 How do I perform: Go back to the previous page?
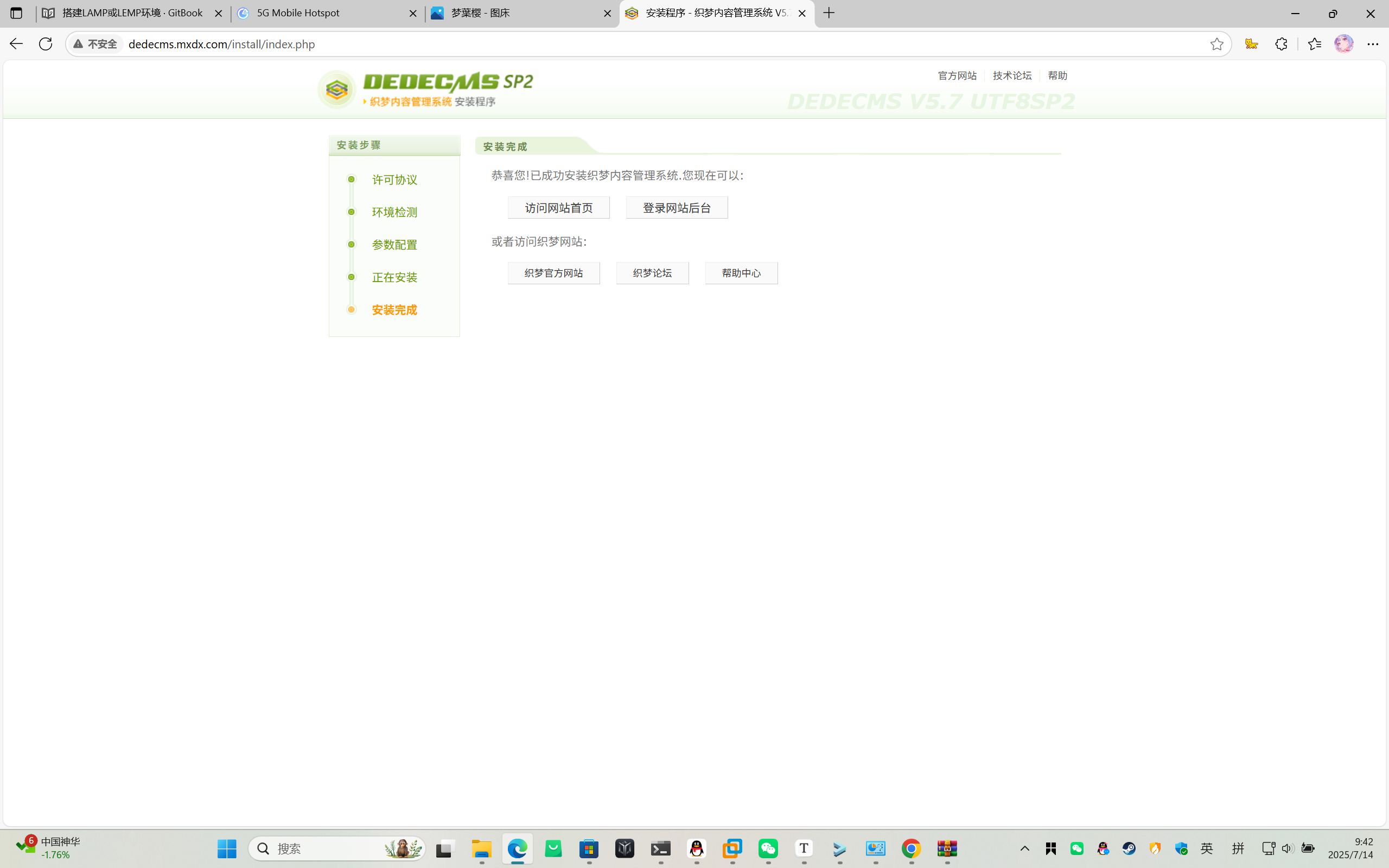click(x=16, y=44)
